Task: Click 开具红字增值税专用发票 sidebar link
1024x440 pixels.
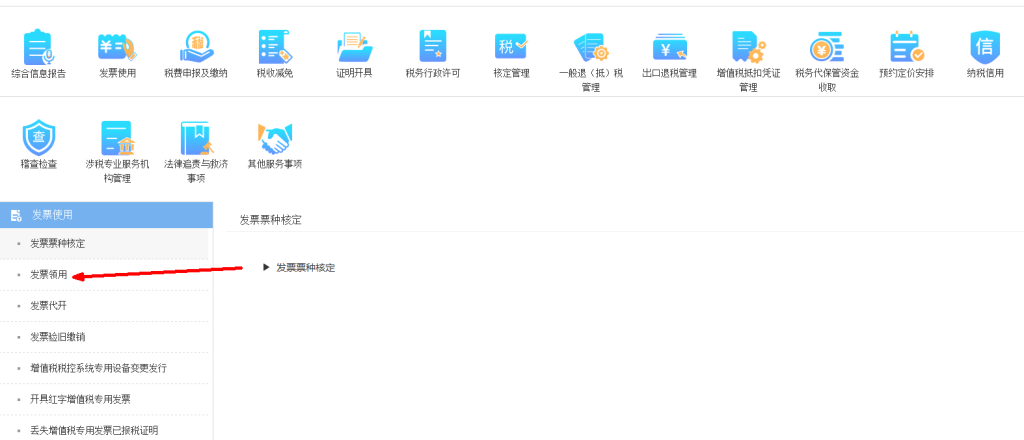Action: click(x=80, y=399)
